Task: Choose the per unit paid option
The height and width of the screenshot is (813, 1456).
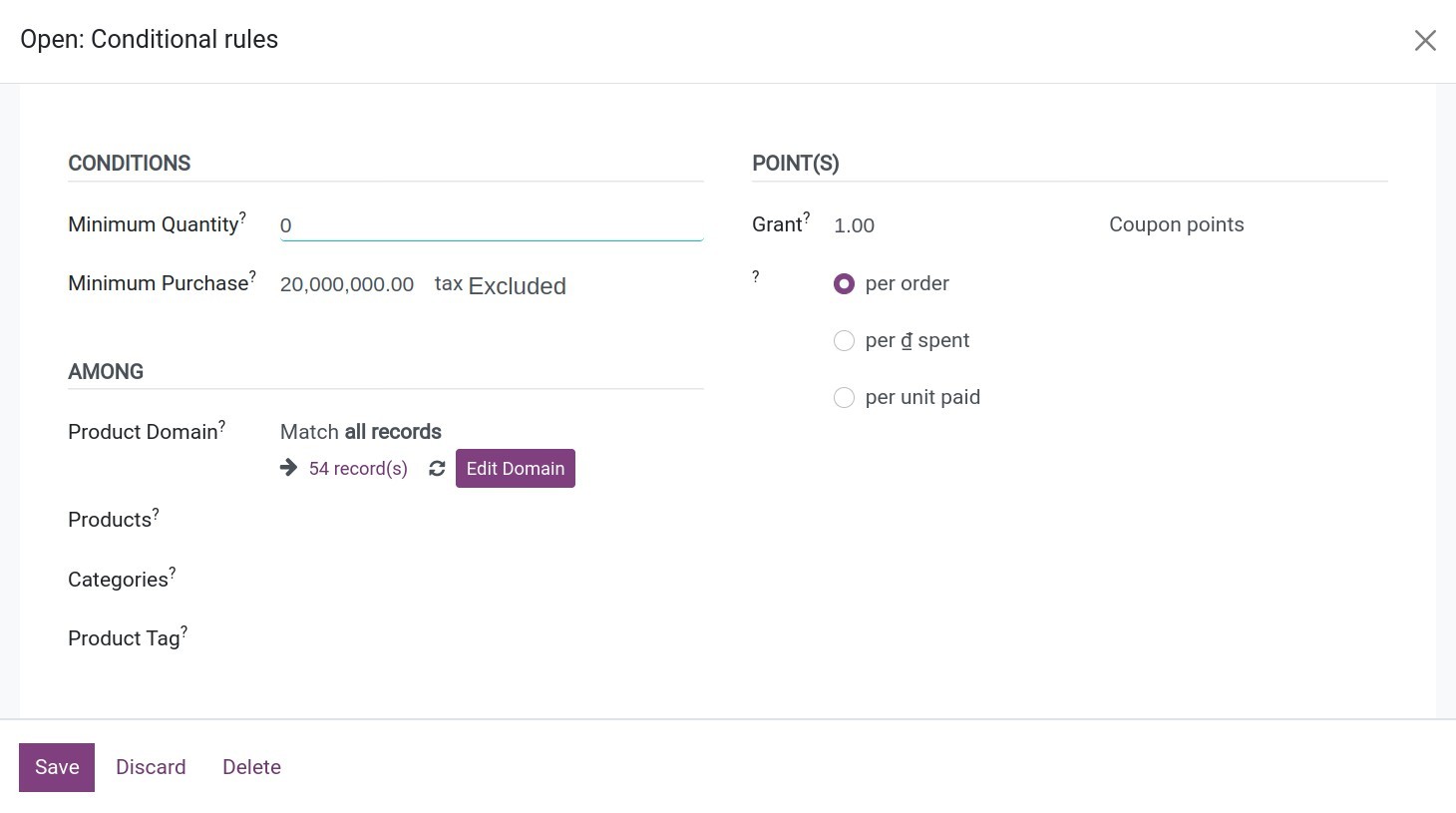Action: (844, 398)
